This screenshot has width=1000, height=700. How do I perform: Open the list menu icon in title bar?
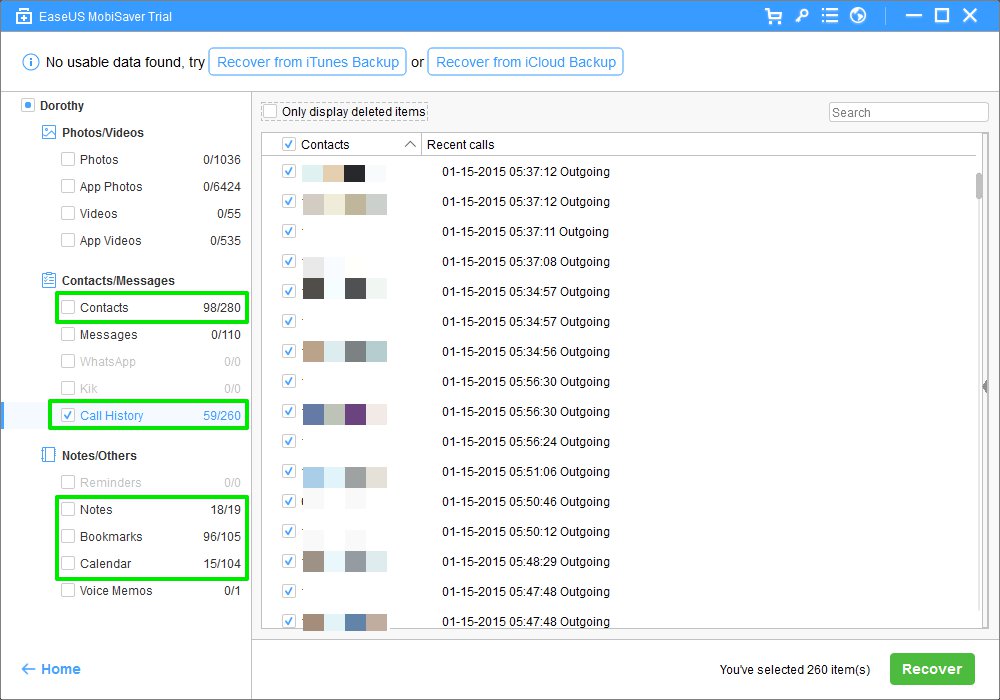[829, 16]
